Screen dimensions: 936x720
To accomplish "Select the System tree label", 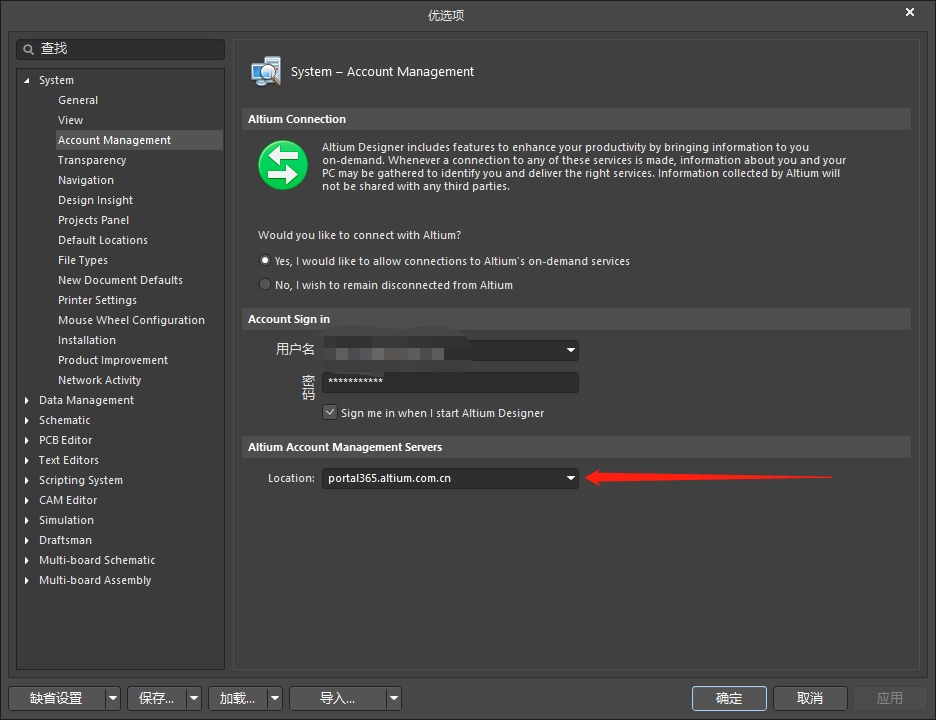I will 57,81.
